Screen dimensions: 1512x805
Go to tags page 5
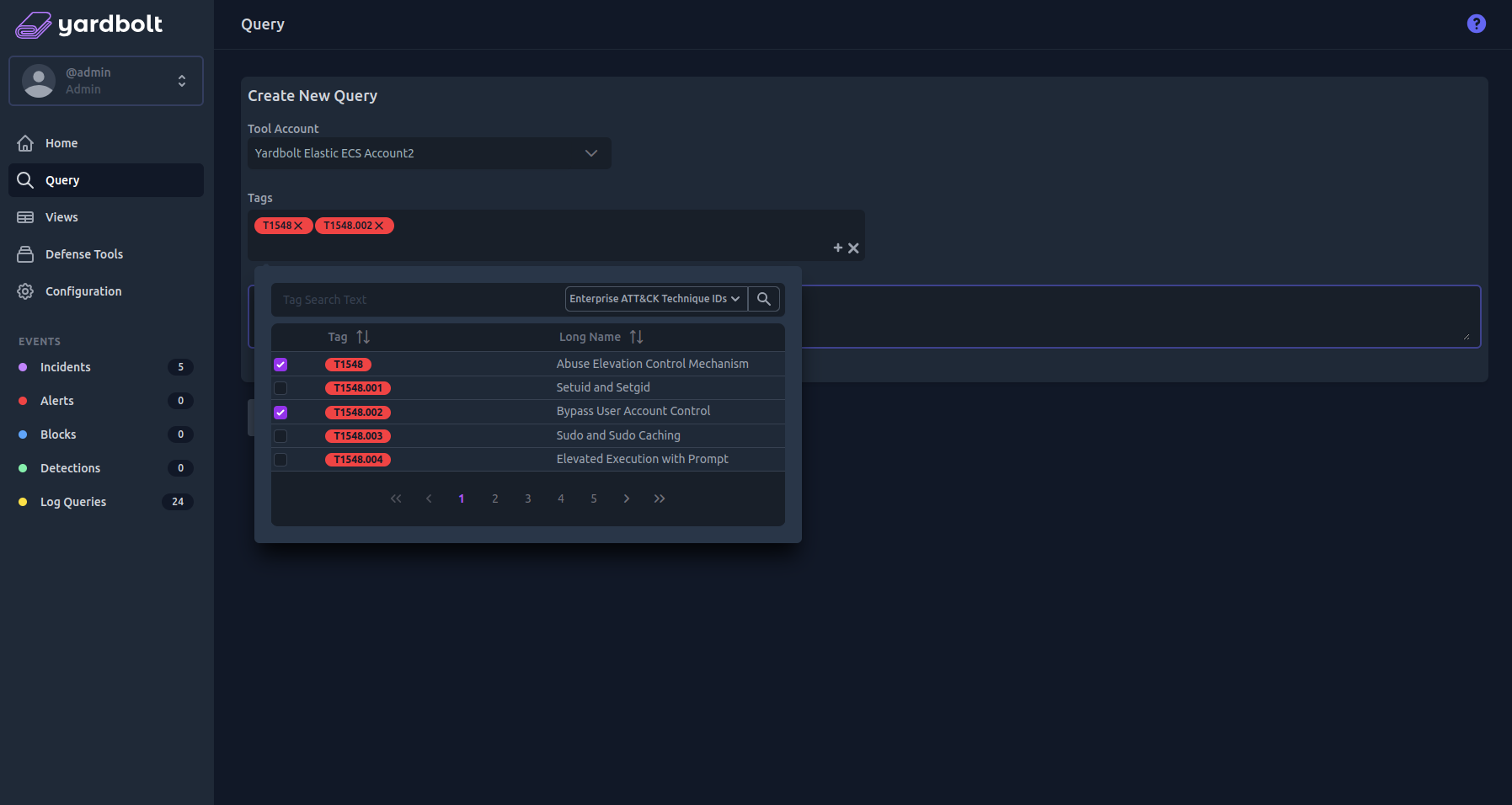click(594, 498)
